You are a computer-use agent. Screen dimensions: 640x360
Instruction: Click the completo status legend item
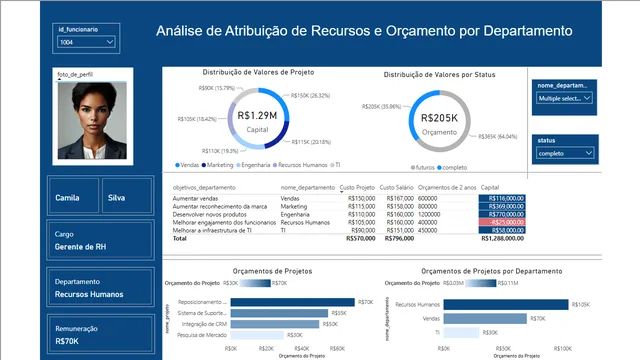pyautogui.click(x=452, y=167)
